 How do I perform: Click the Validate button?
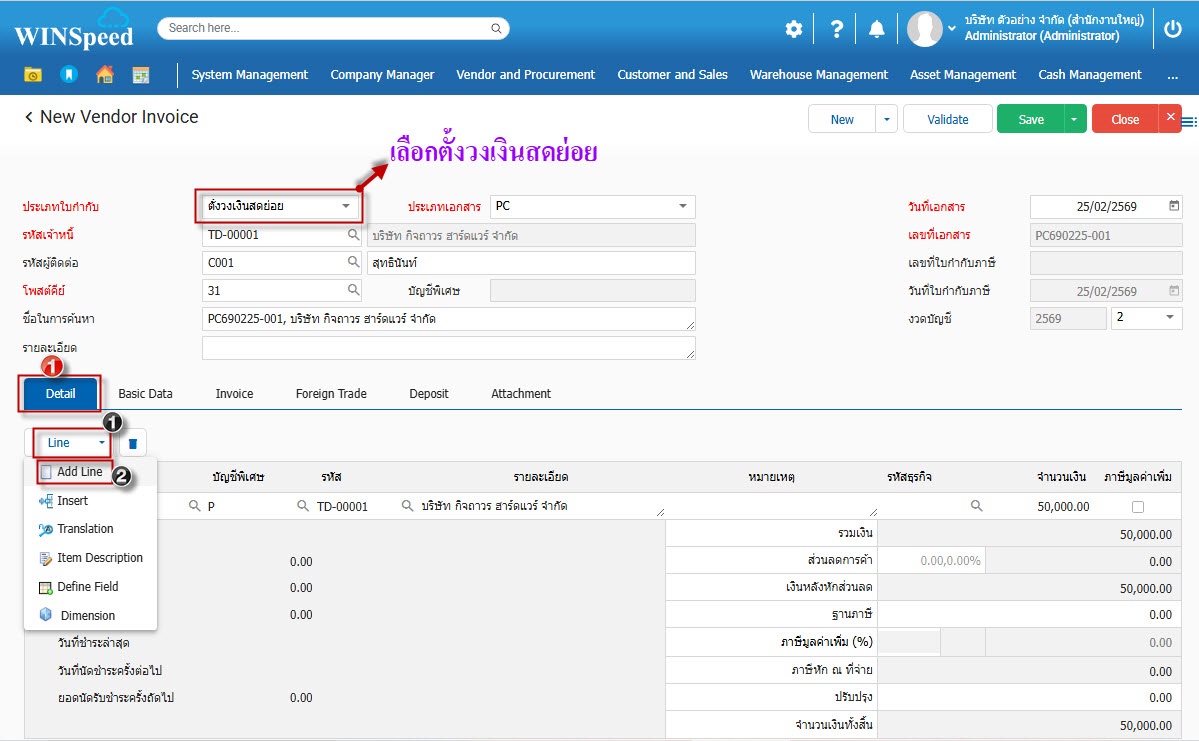coord(947,119)
